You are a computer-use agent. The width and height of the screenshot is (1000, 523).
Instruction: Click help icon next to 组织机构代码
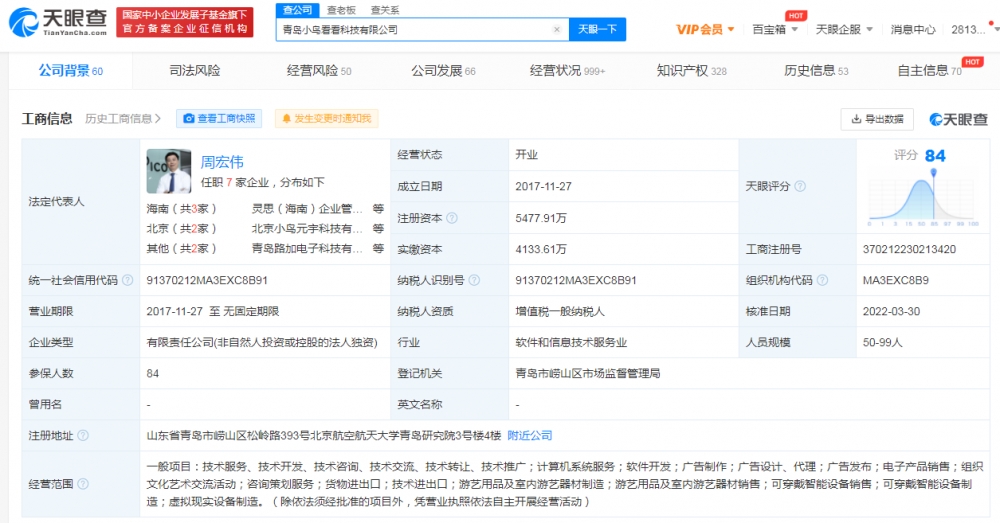tap(822, 280)
